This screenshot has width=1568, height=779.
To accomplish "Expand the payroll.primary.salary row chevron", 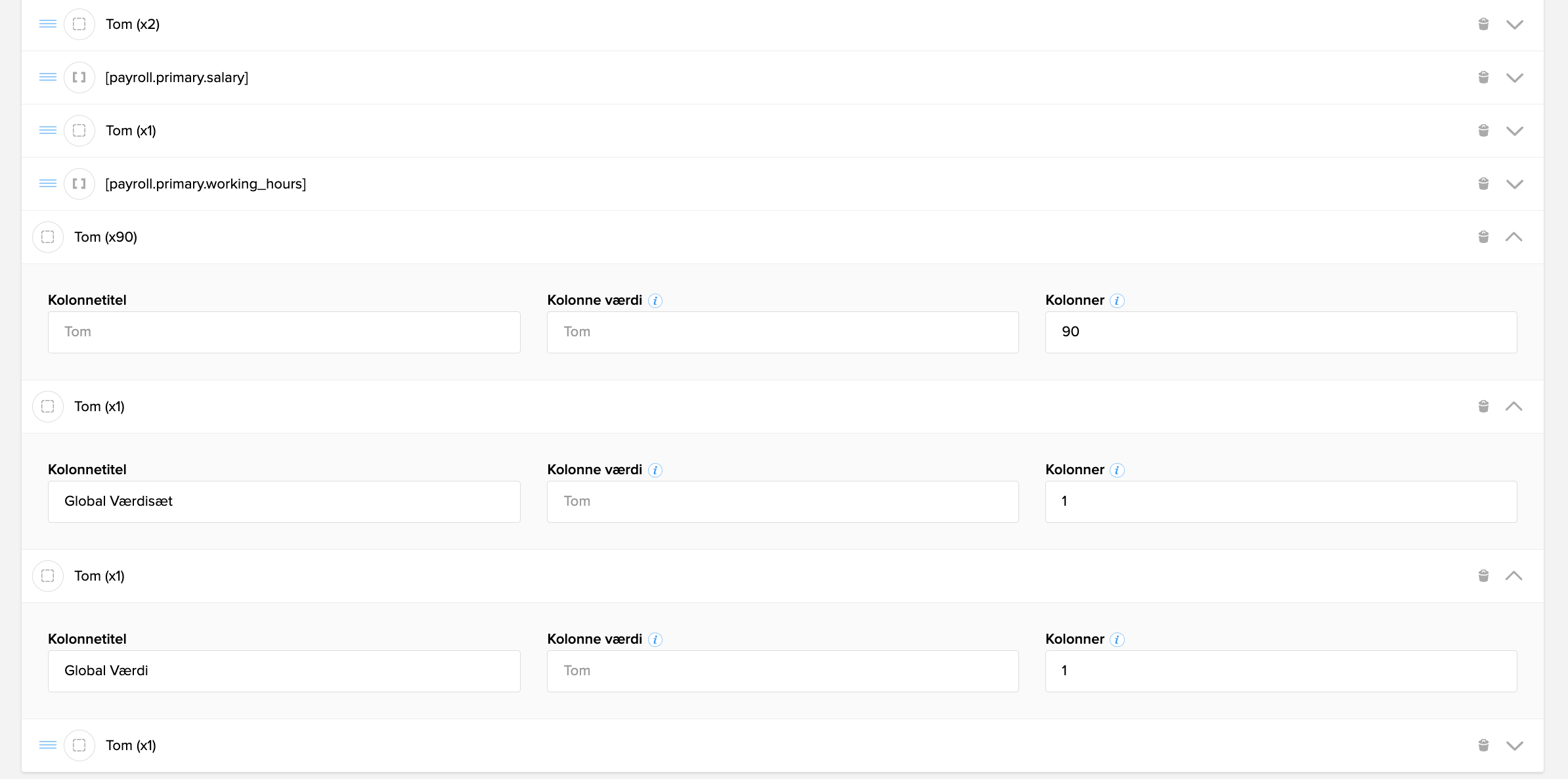I will tap(1514, 78).
